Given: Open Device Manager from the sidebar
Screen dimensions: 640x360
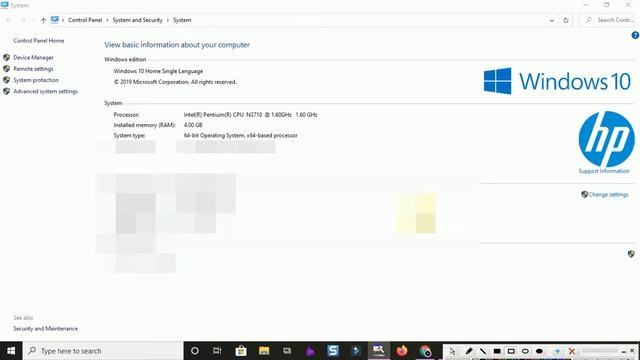Looking at the screenshot, I should coord(33,58).
